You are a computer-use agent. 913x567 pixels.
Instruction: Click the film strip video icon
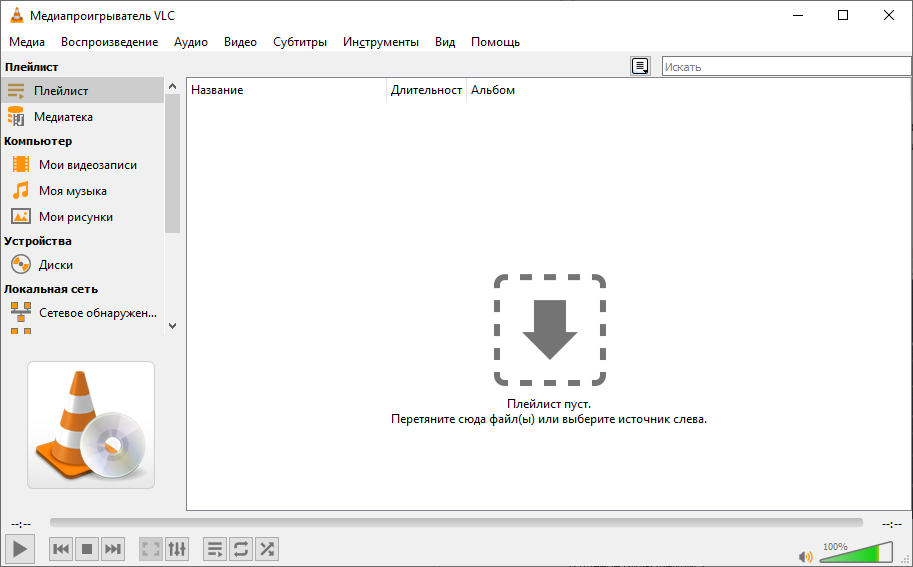pyautogui.click(x=21, y=164)
